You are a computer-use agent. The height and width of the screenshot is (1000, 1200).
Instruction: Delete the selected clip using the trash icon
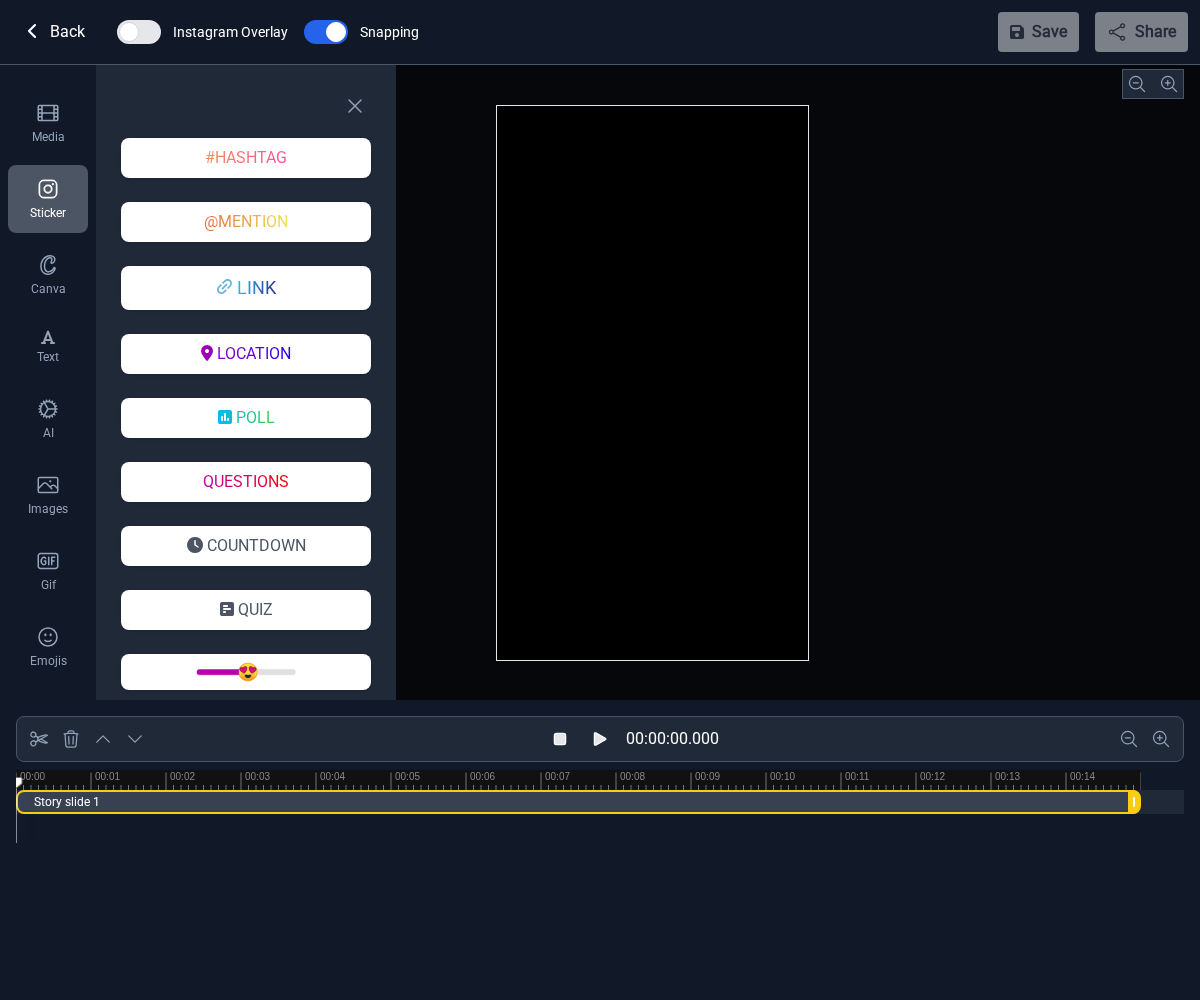(x=70, y=739)
